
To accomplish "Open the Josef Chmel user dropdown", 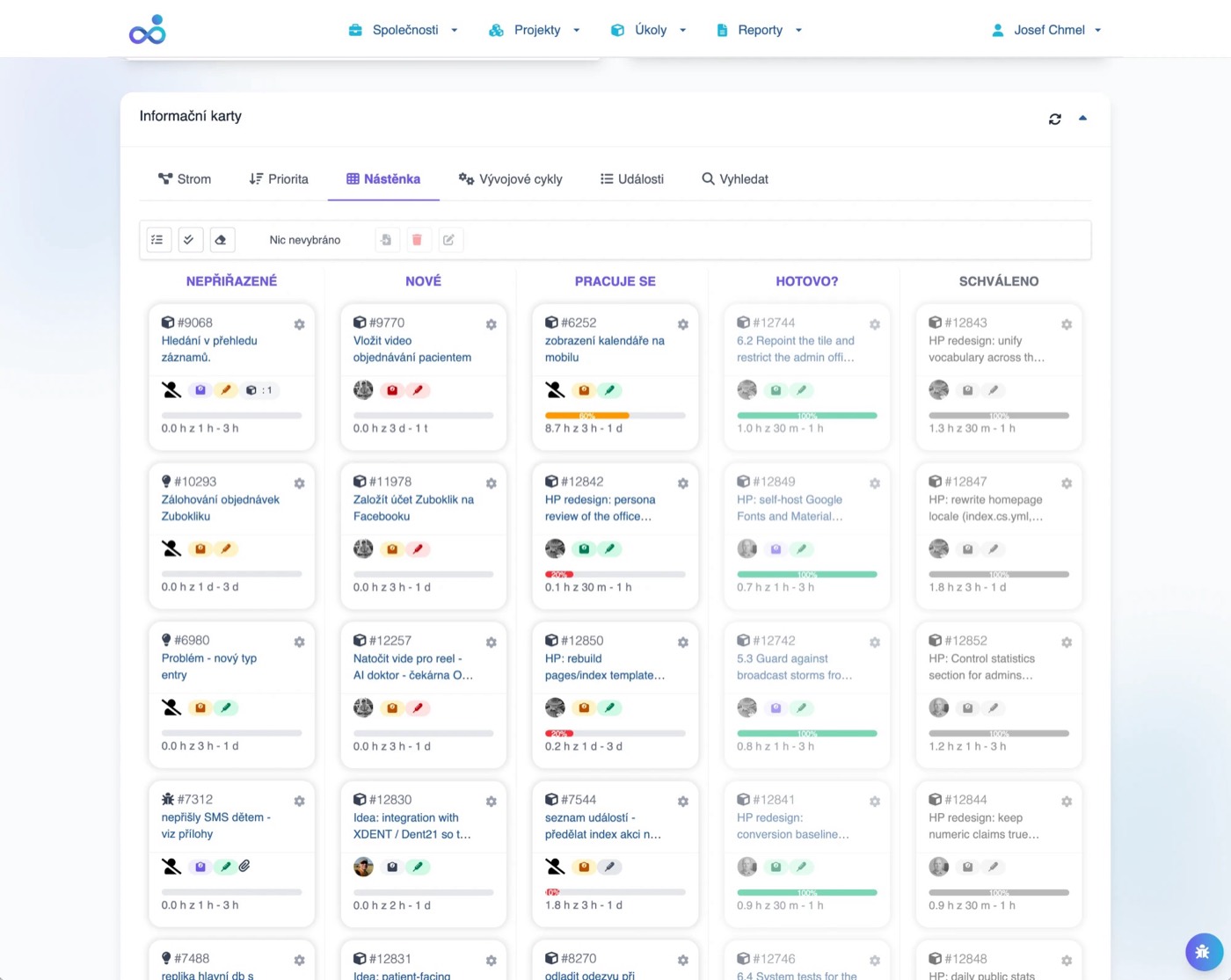I will tap(1046, 30).
